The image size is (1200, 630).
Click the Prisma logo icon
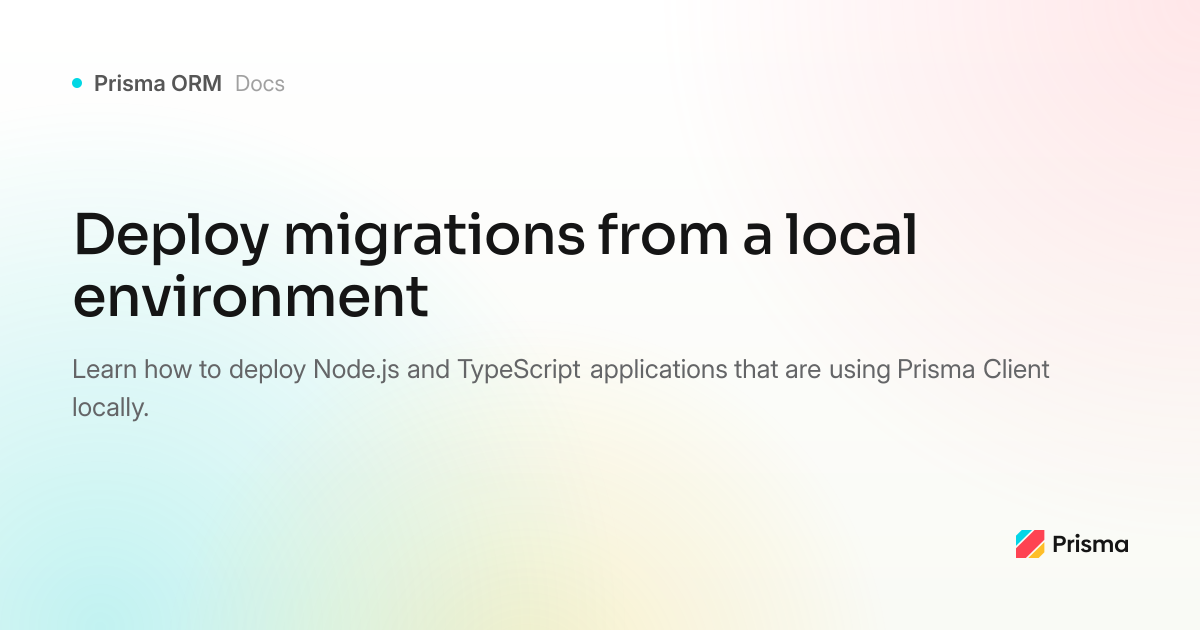1030,544
